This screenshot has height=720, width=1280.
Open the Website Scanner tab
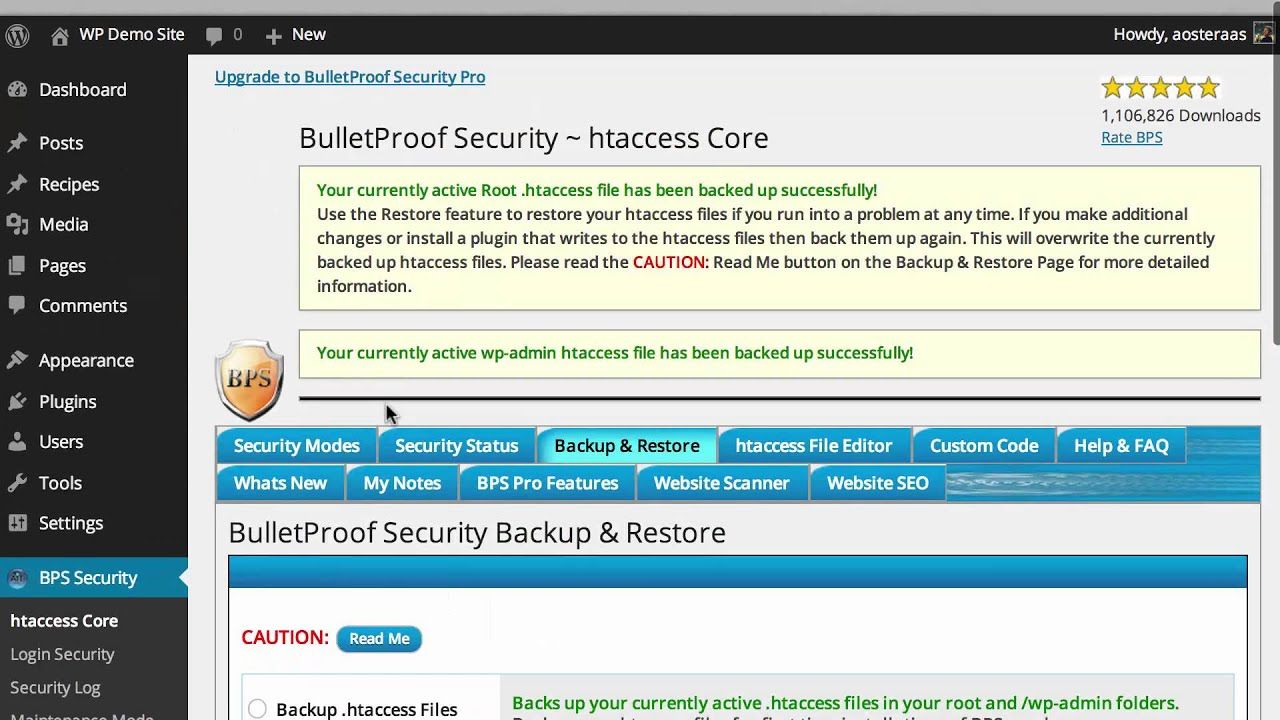(x=721, y=483)
